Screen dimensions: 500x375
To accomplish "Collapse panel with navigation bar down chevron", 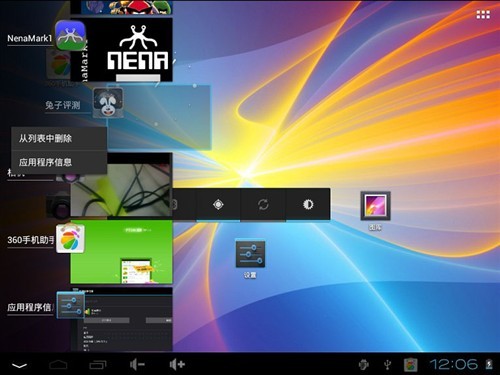I will (x=20, y=365).
